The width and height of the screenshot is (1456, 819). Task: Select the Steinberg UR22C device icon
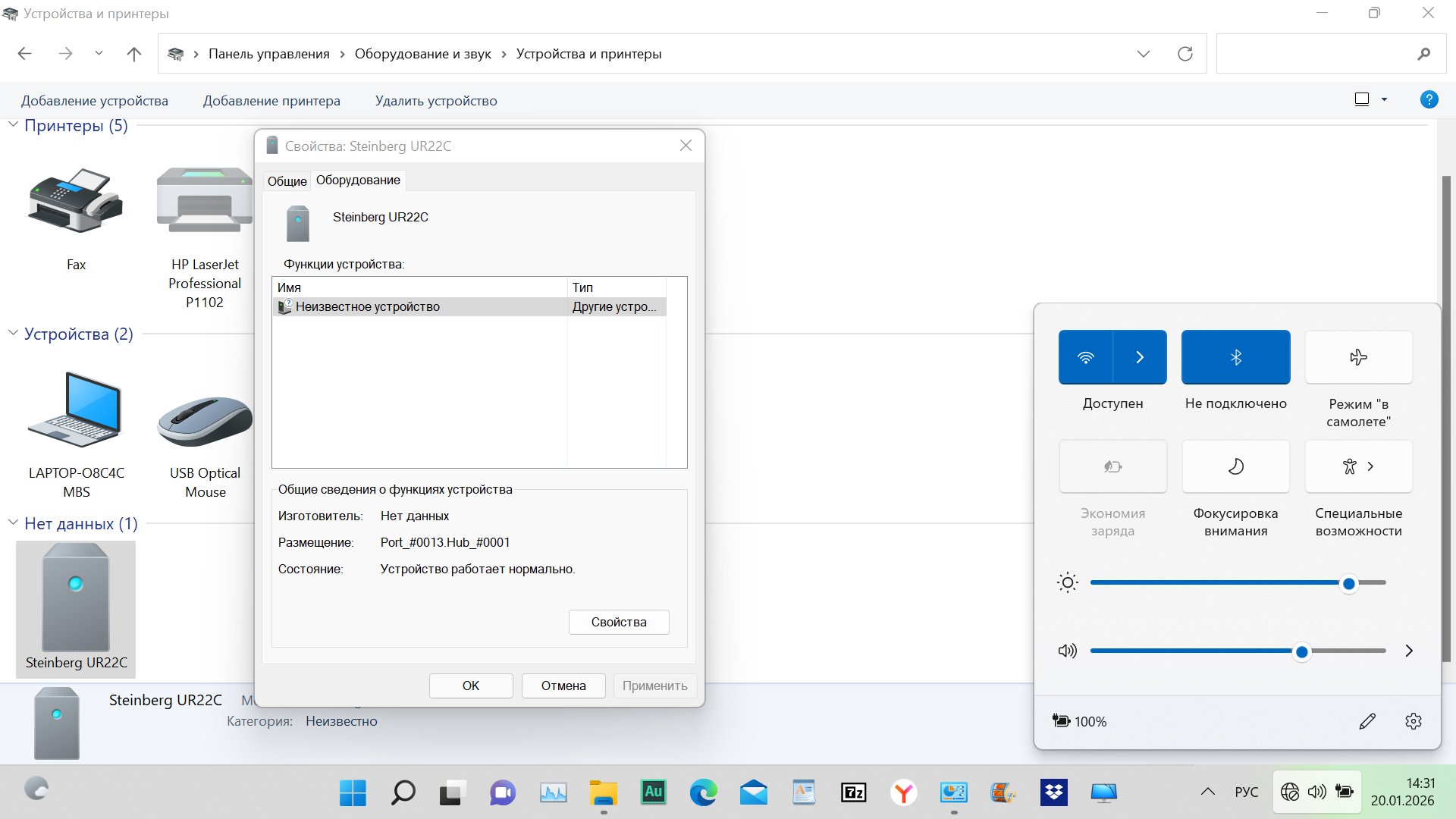(x=75, y=599)
